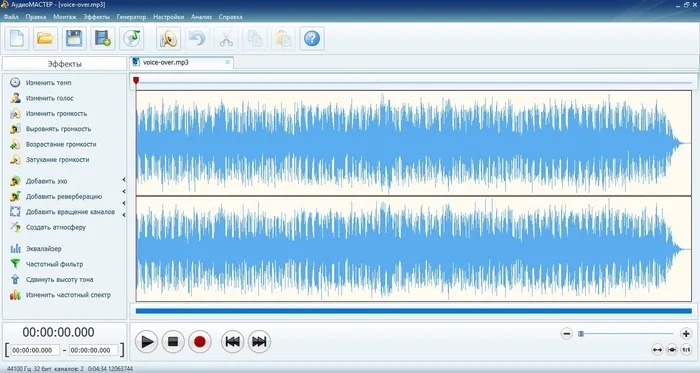The height and width of the screenshot is (373, 700).
Task: Click the Изменить темп clock icon
Action: [x=15, y=83]
